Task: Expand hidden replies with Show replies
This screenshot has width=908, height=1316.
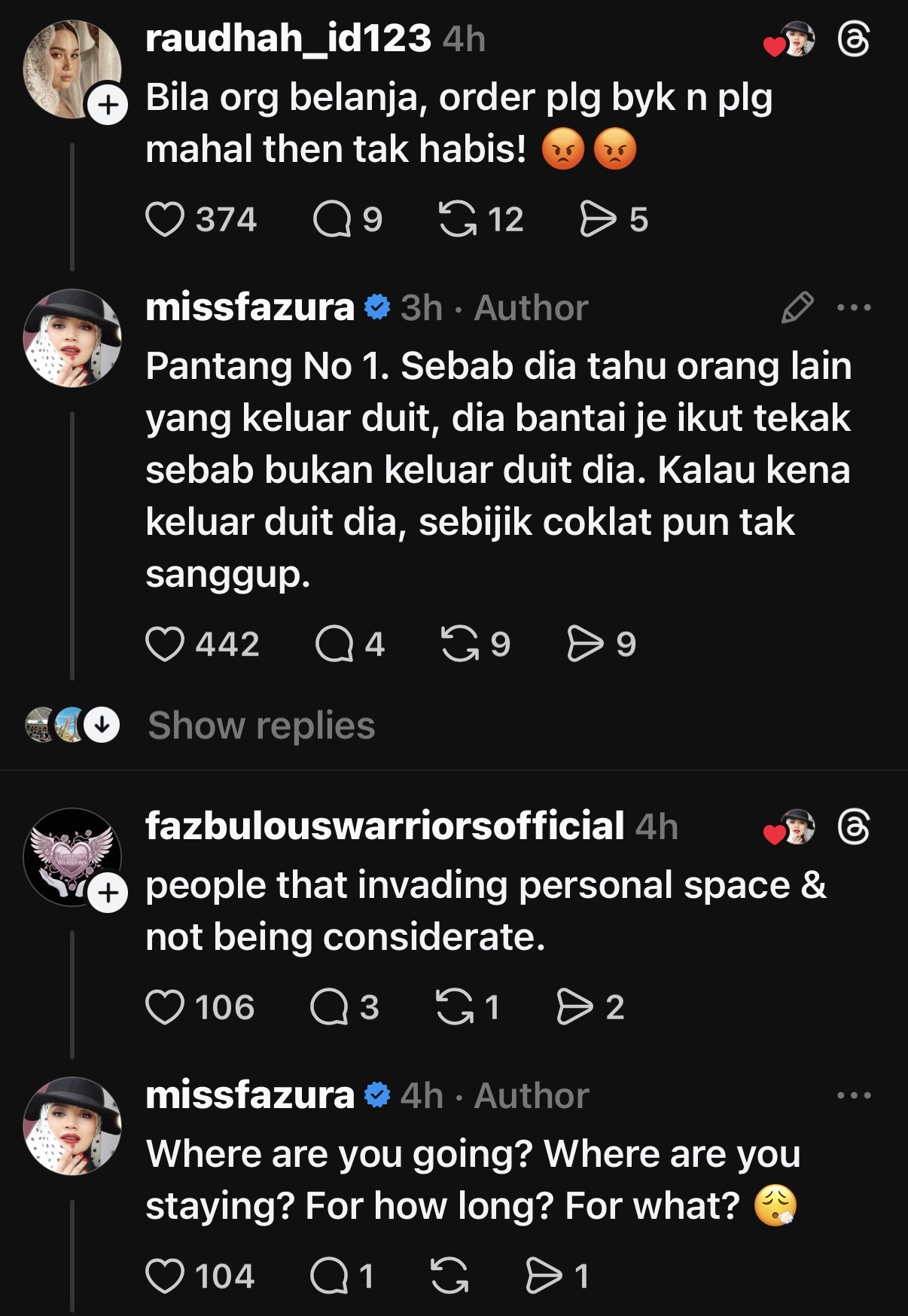Action: 261,725
